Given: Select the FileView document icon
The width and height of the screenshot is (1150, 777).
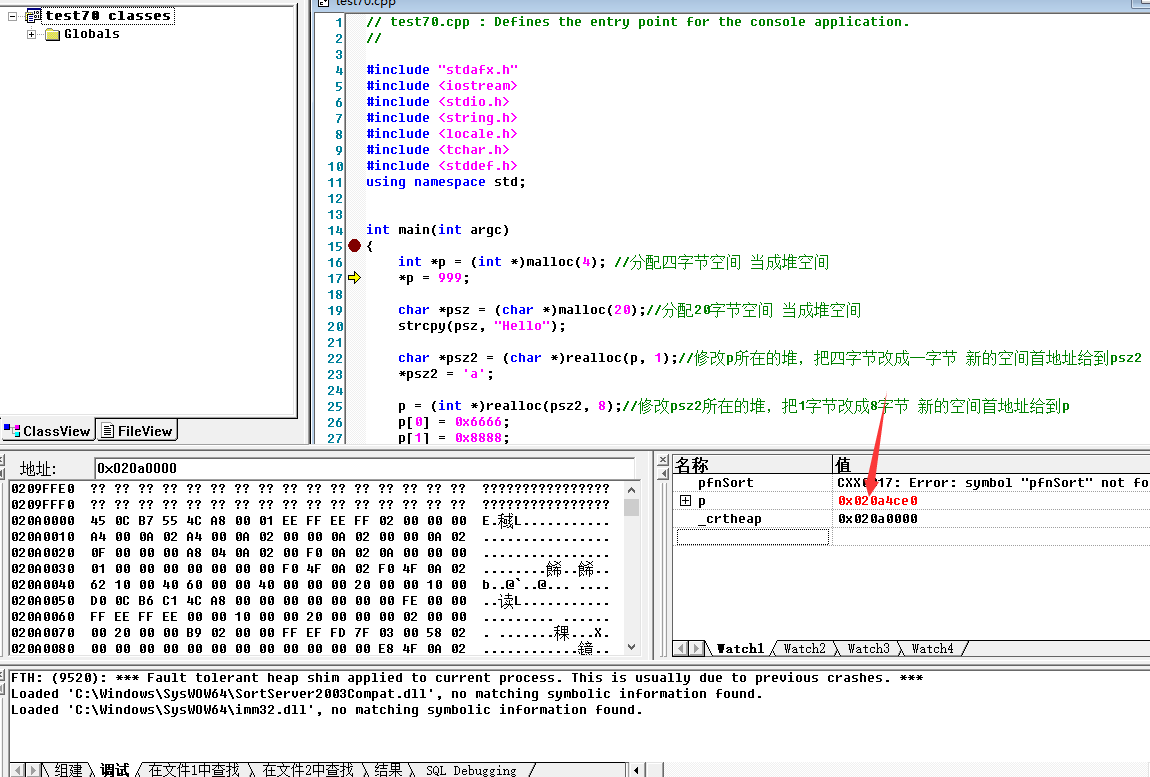Looking at the screenshot, I should pyautogui.click(x=107, y=430).
